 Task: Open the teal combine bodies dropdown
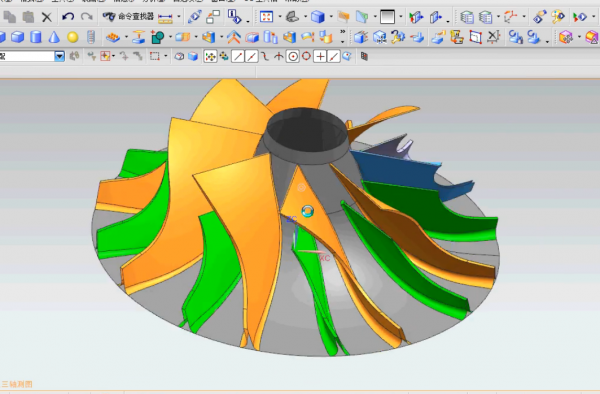pyautogui.click(x=170, y=37)
